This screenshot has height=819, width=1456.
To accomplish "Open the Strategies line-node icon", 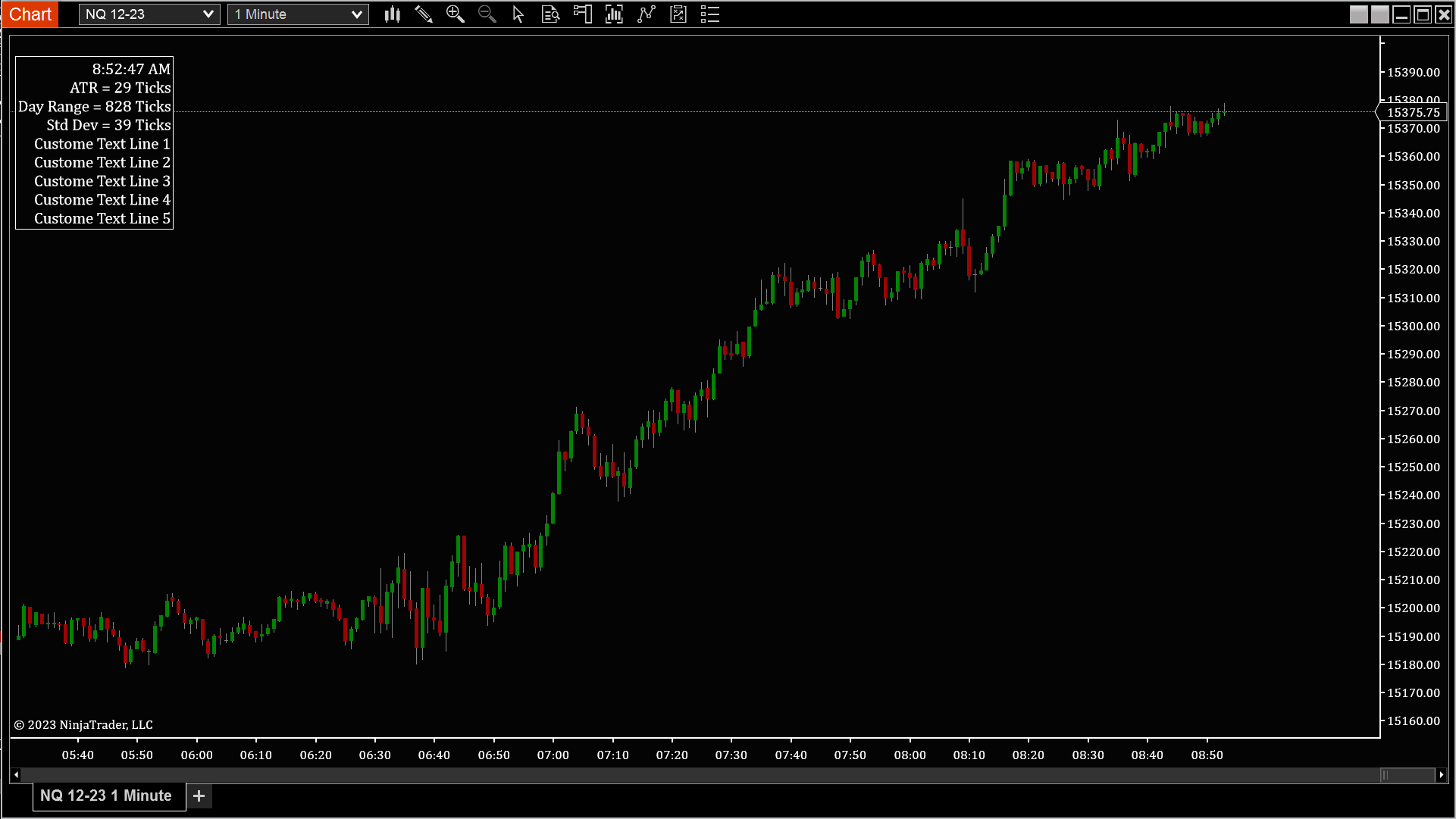I will point(646,14).
